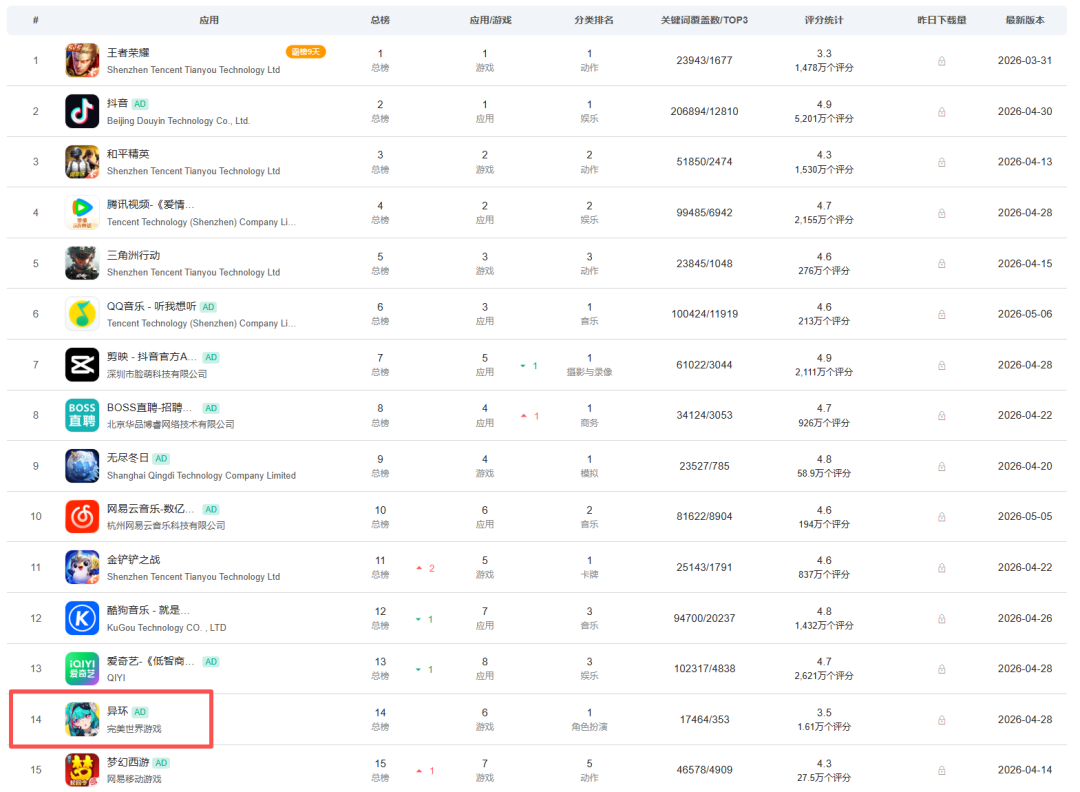Click the 最新版本 column header
The image size is (1080, 792).
(1025, 20)
